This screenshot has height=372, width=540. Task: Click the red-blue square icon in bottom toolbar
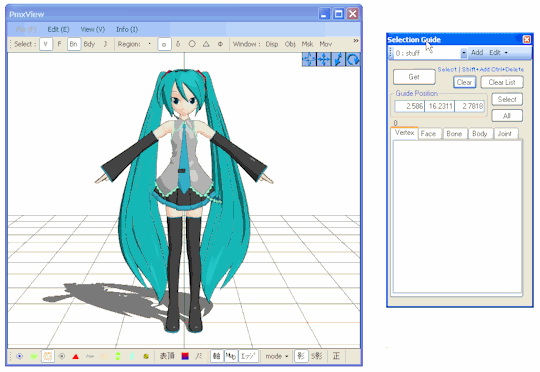[x=185, y=356]
